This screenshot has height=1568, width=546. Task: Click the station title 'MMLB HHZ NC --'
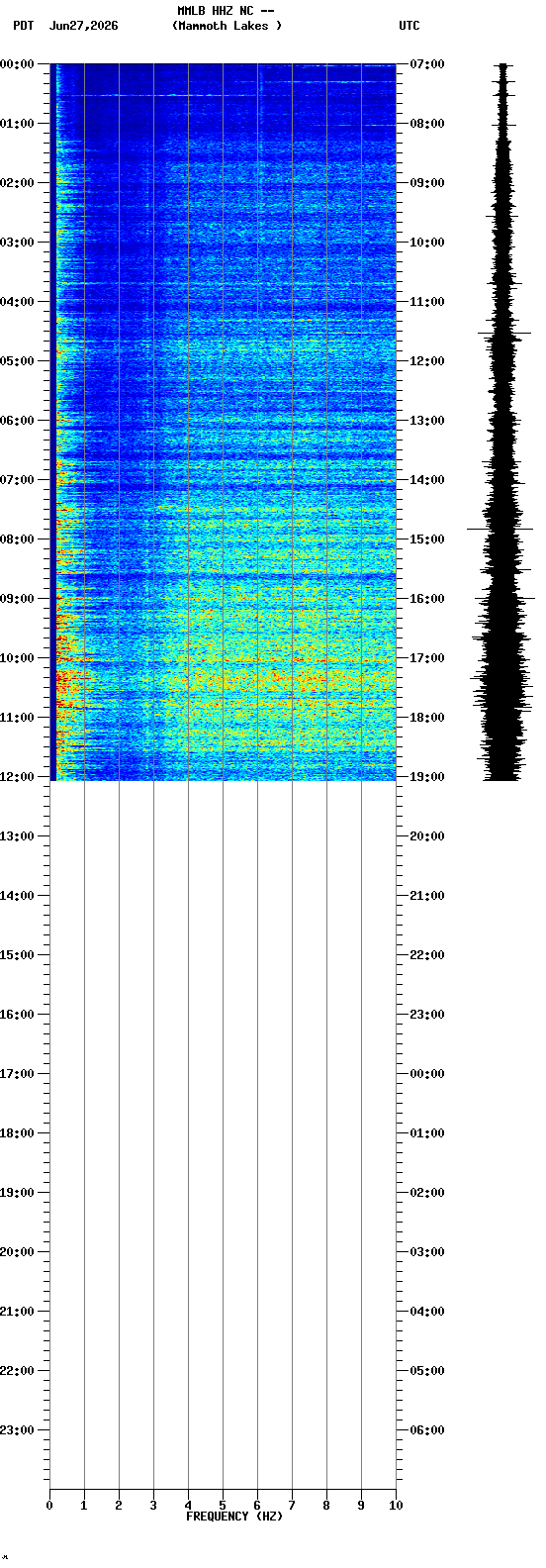coord(226,11)
